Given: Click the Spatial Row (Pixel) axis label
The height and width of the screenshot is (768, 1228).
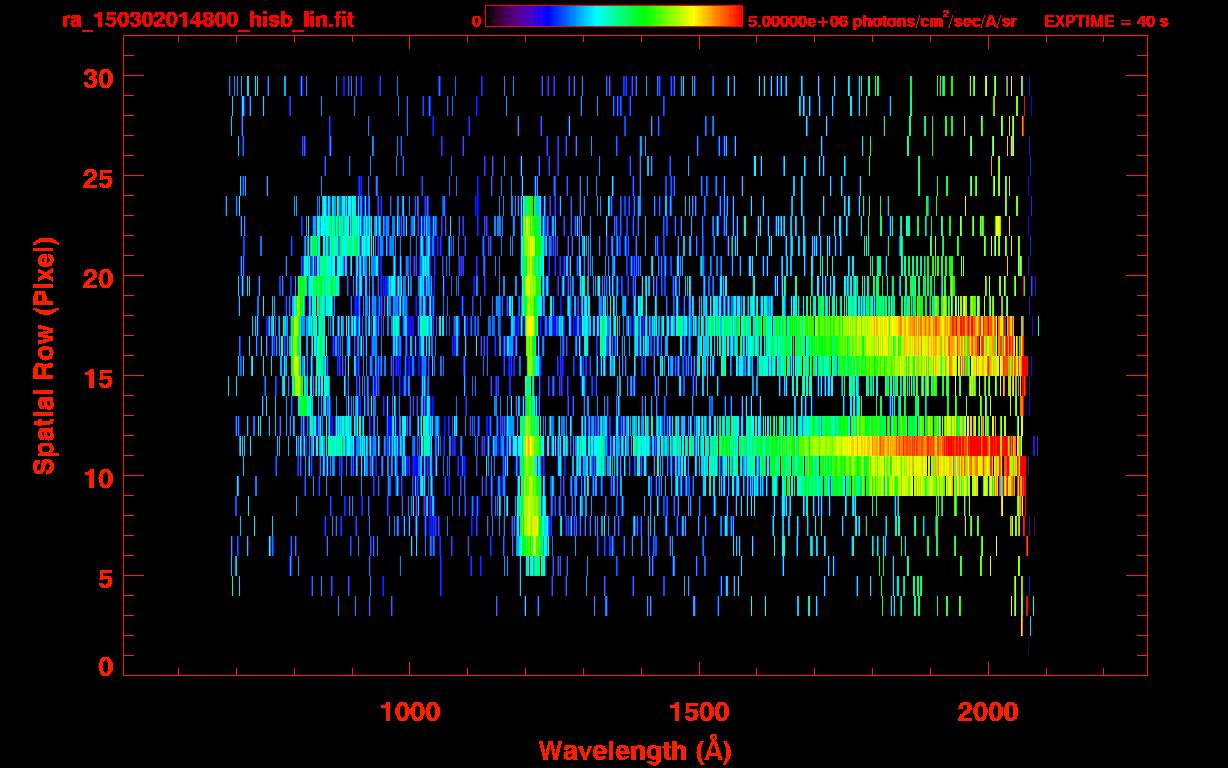Looking at the screenshot, I should (44, 356).
